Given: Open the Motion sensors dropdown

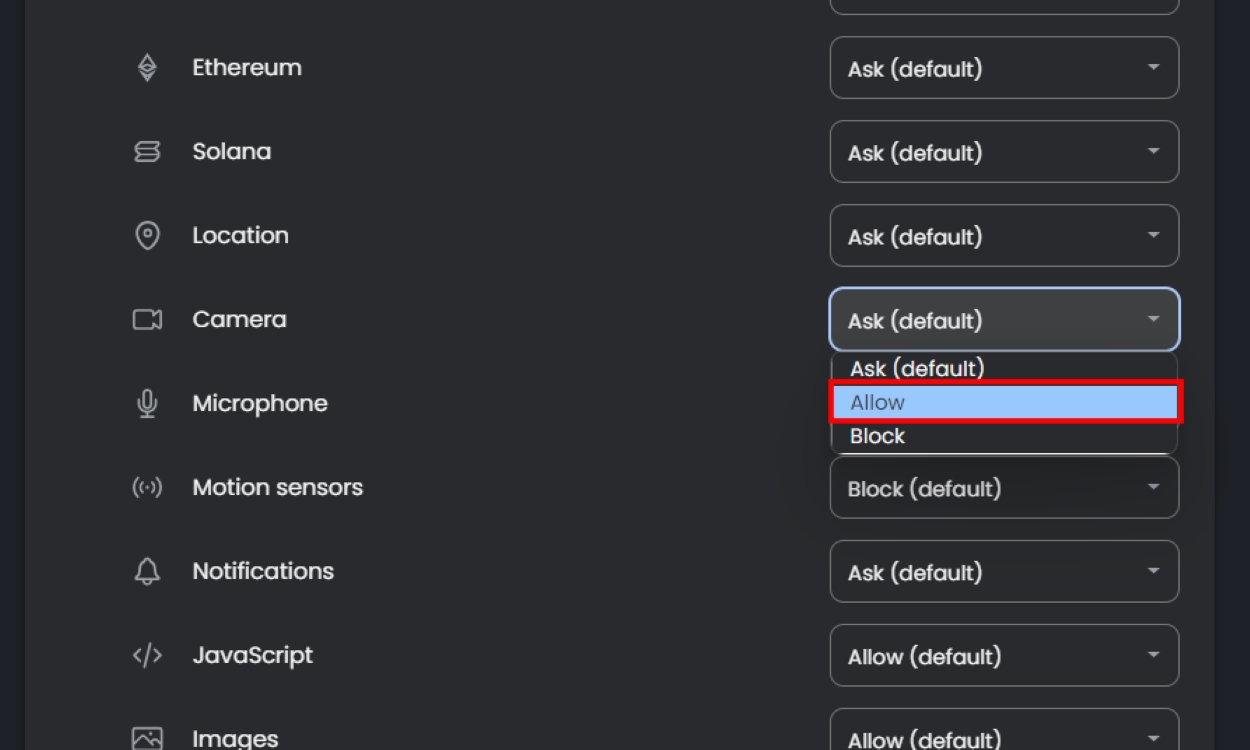Looking at the screenshot, I should point(1004,489).
